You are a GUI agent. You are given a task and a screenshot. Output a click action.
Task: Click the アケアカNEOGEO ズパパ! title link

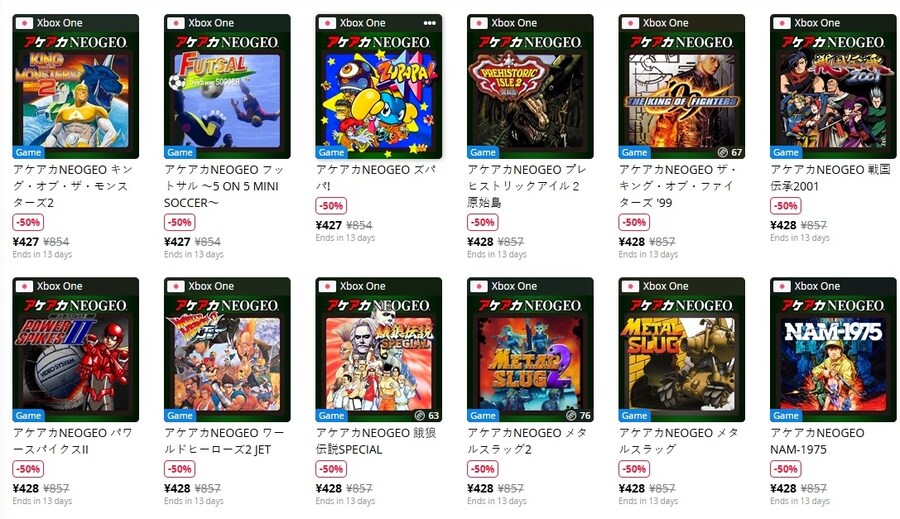363,178
